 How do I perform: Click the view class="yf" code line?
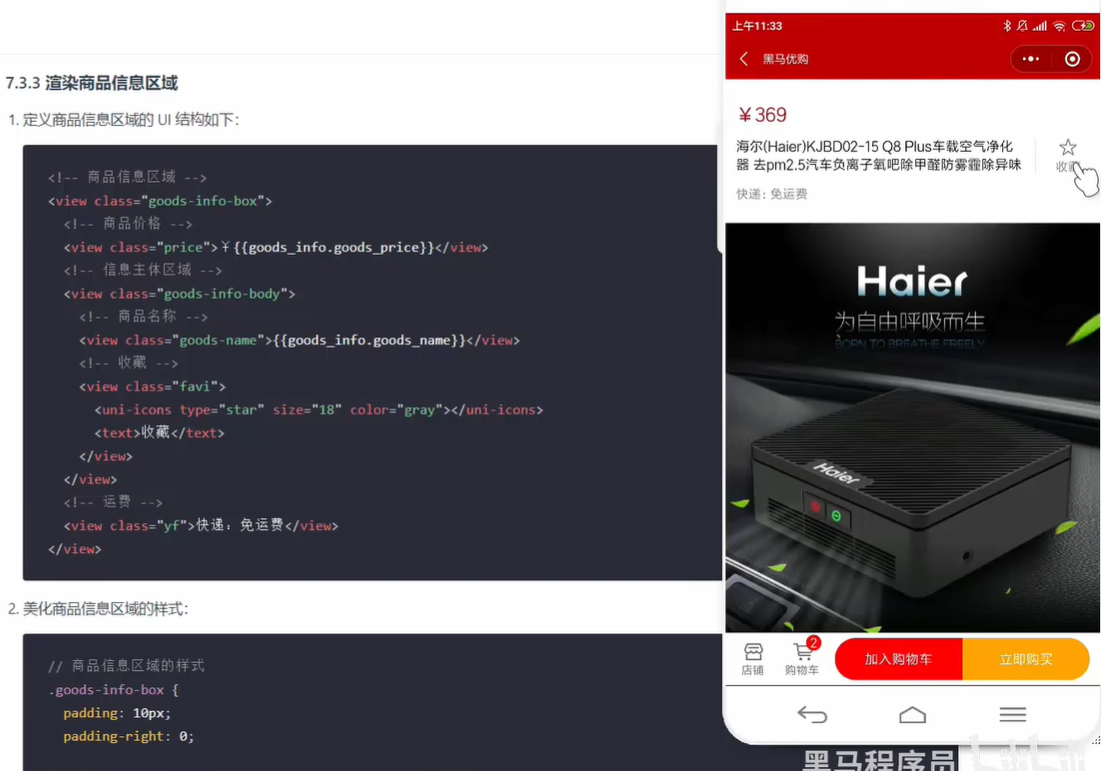tap(201, 525)
